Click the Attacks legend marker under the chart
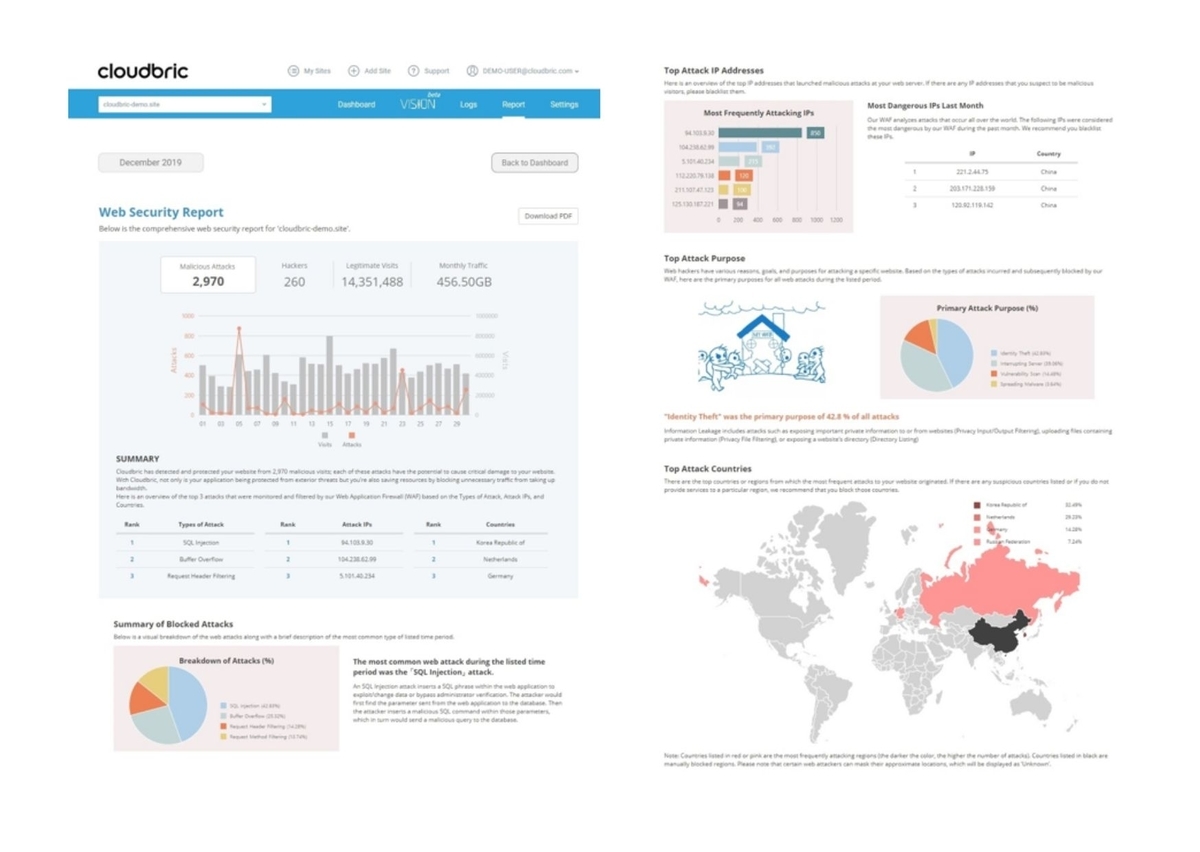 (351, 435)
